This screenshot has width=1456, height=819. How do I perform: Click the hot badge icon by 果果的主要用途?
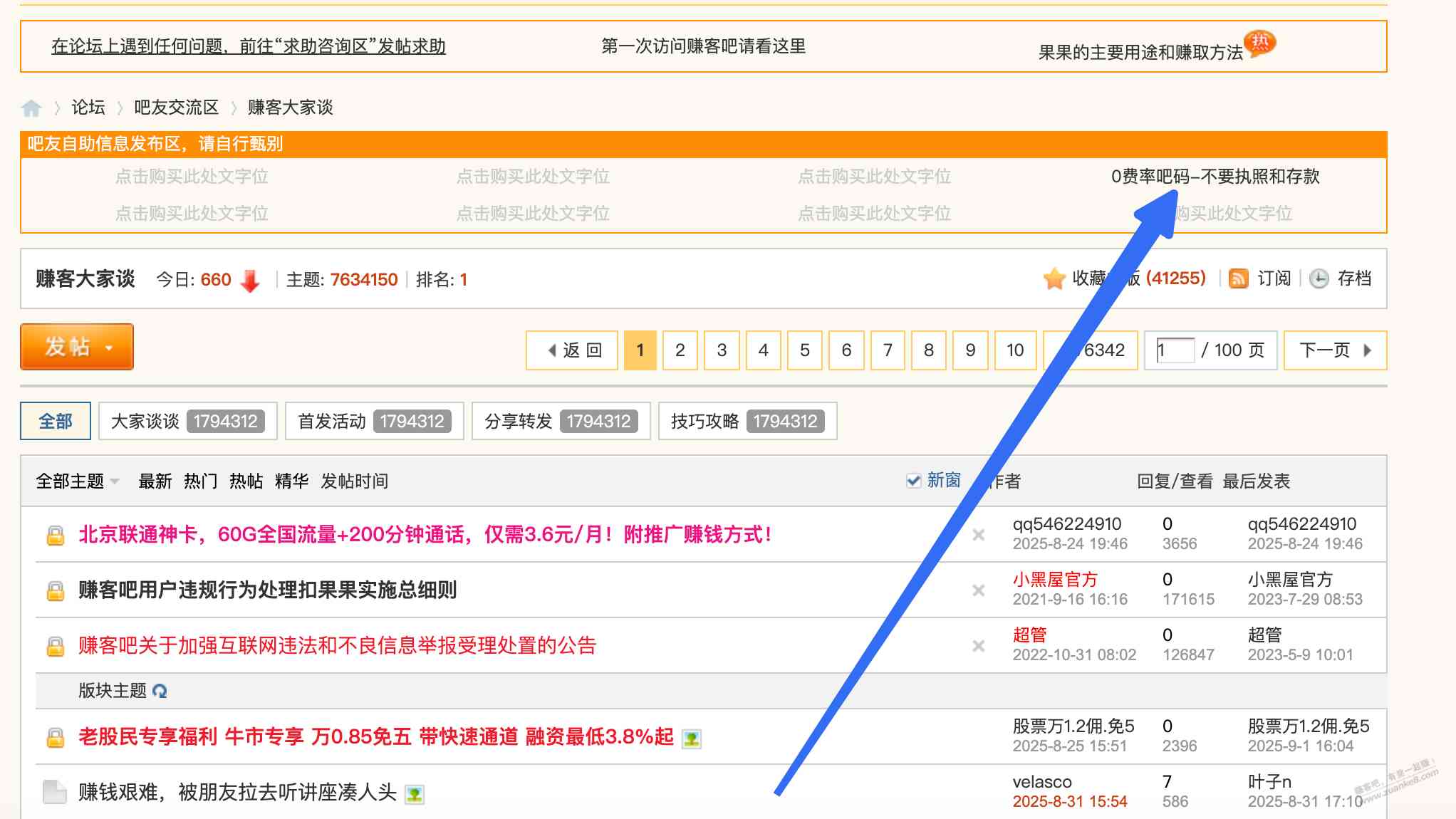coord(1259,43)
